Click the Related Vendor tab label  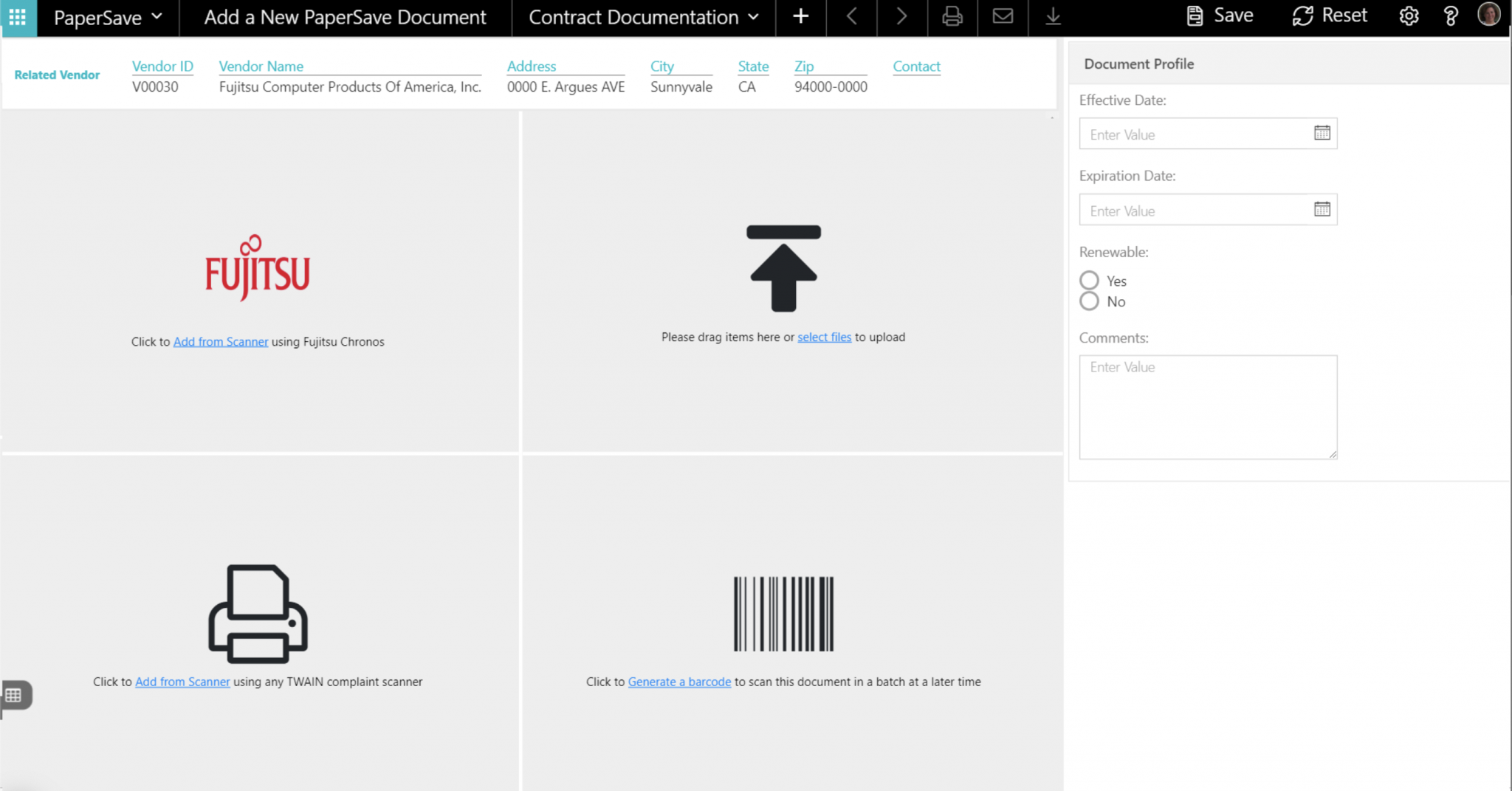coord(57,75)
